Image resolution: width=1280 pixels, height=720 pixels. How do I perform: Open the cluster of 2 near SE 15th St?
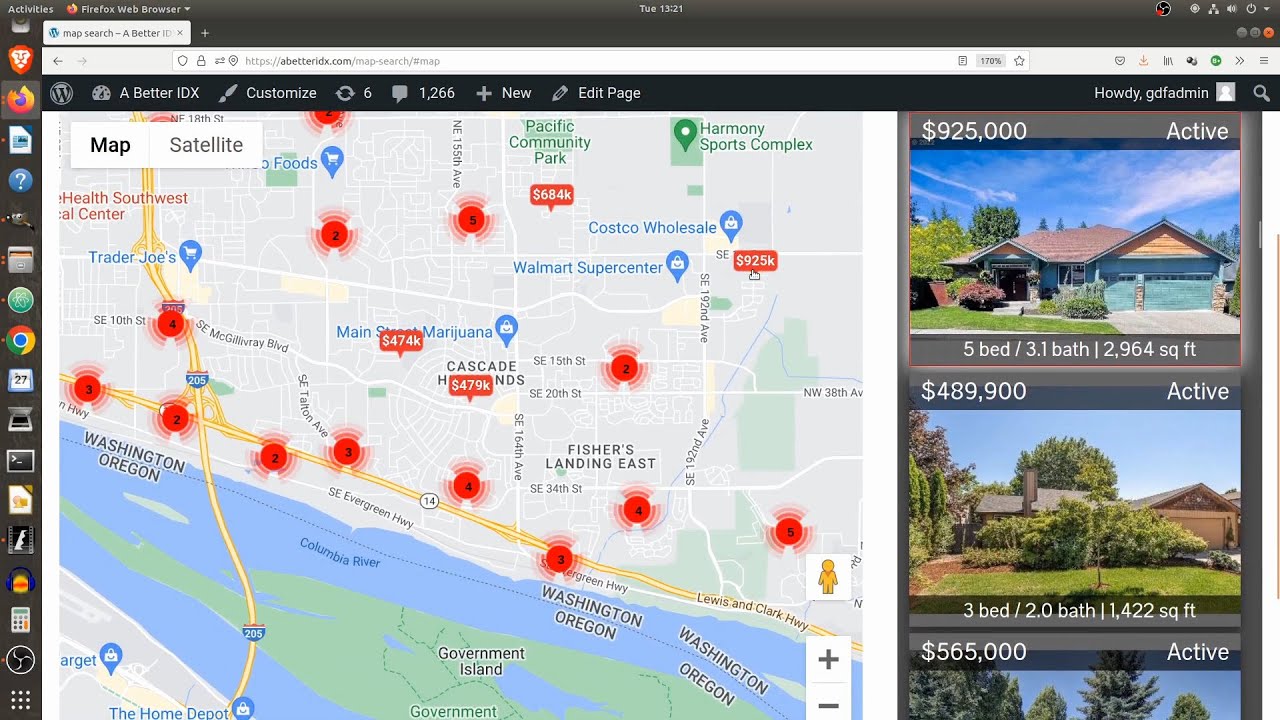[x=625, y=369]
